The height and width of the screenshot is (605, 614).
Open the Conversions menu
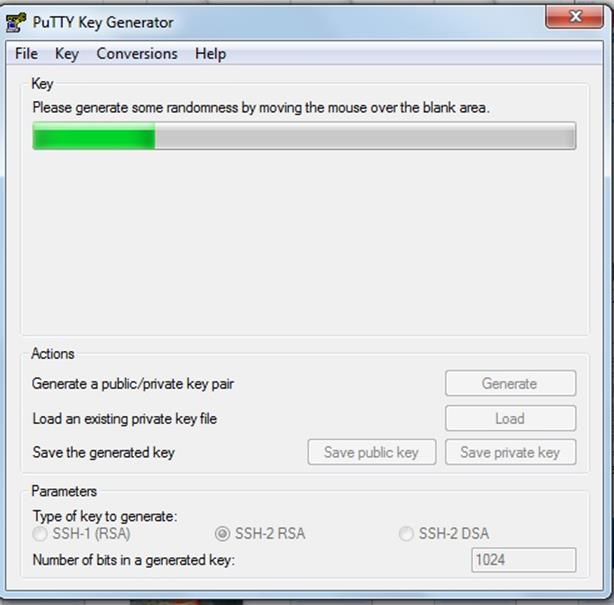(137, 54)
